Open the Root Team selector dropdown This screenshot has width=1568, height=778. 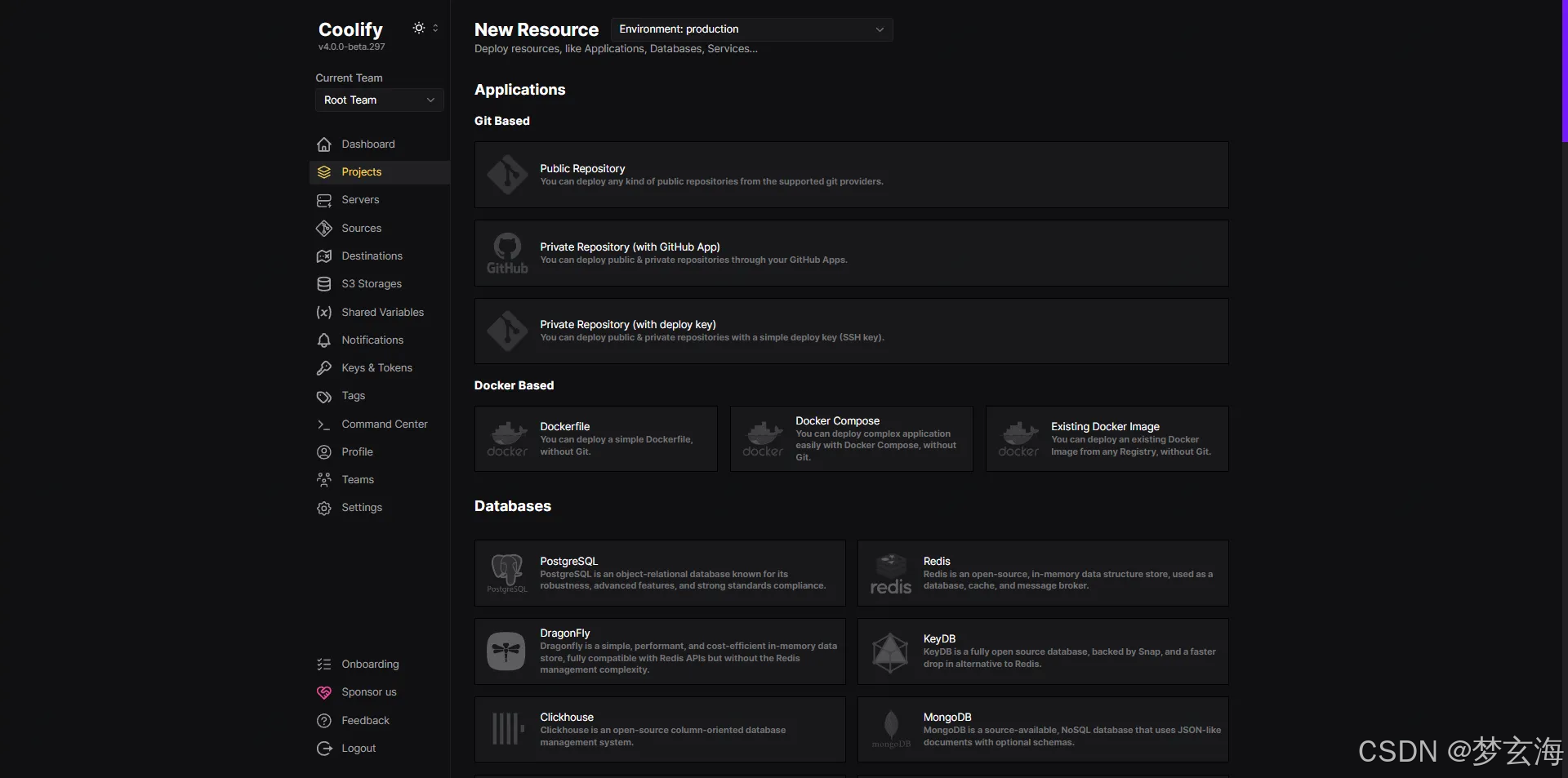tap(380, 100)
